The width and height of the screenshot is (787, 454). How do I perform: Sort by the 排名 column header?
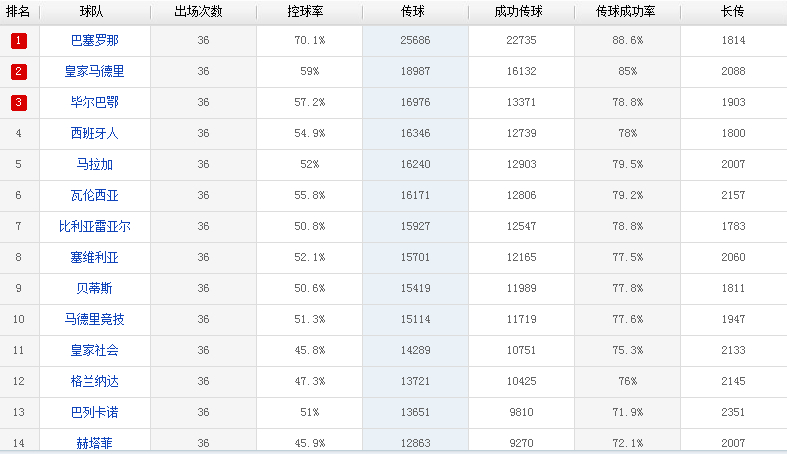(18, 12)
